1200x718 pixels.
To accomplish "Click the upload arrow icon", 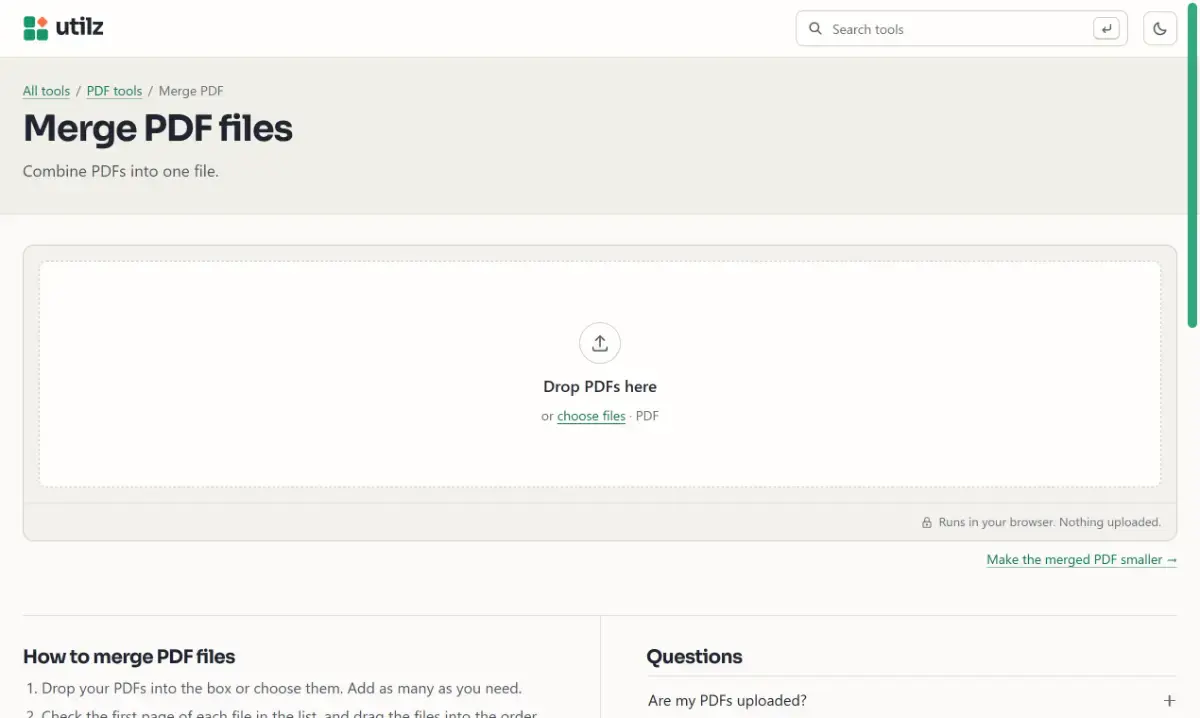I will coord(600,343).
